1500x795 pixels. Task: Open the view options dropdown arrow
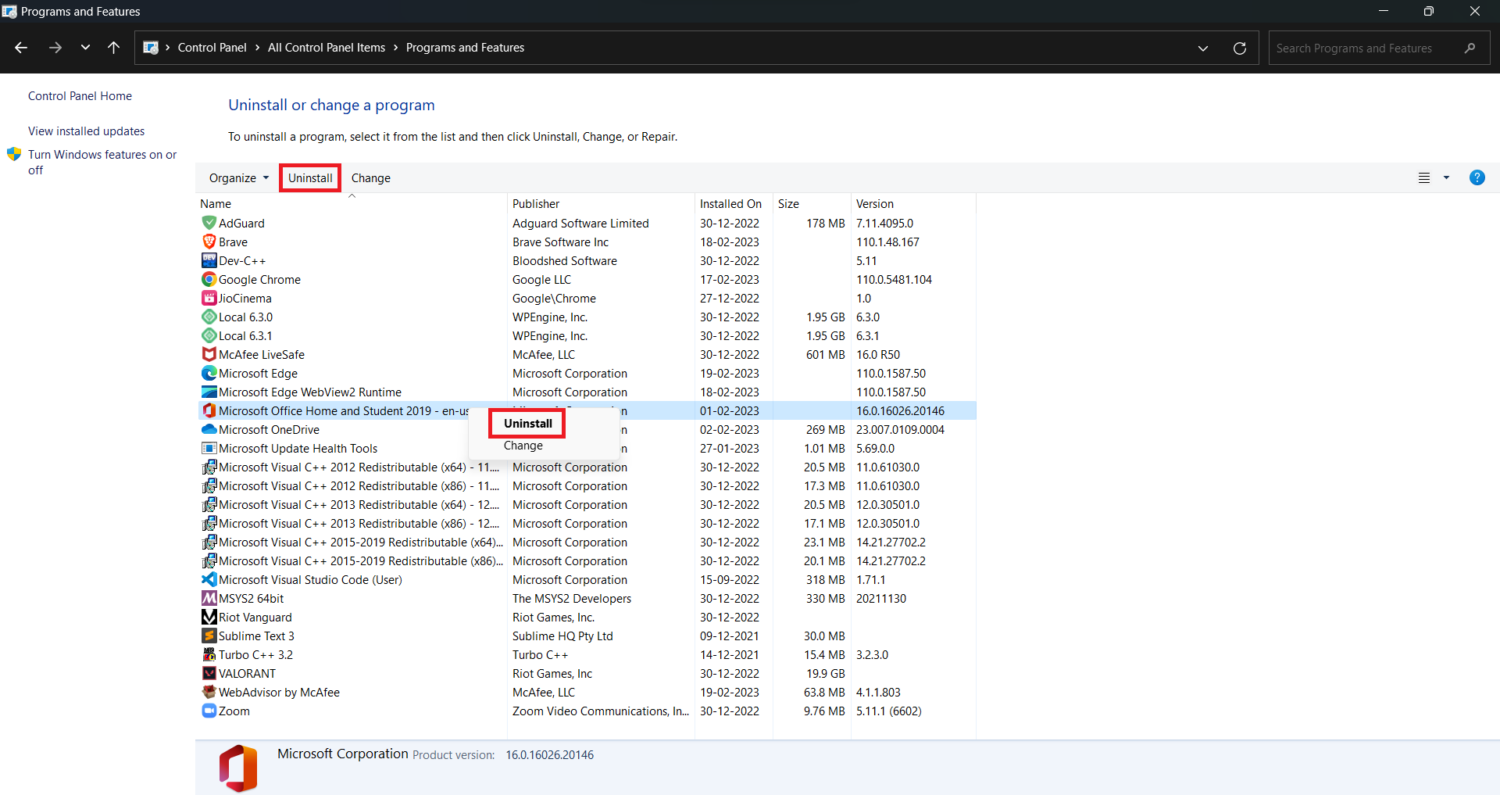pos(1446,178)
